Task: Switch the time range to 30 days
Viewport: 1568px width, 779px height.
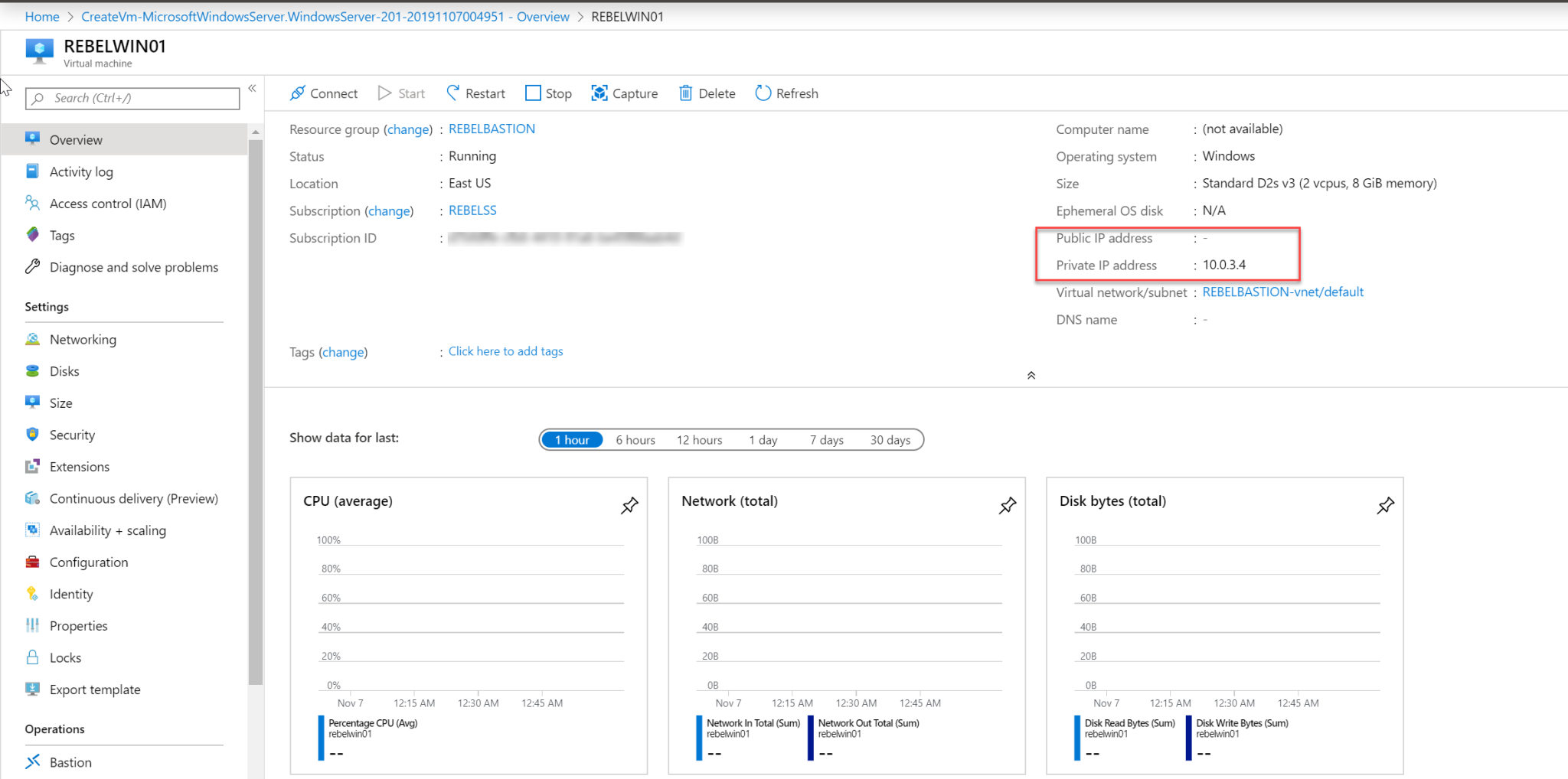Action: [890, 440]
